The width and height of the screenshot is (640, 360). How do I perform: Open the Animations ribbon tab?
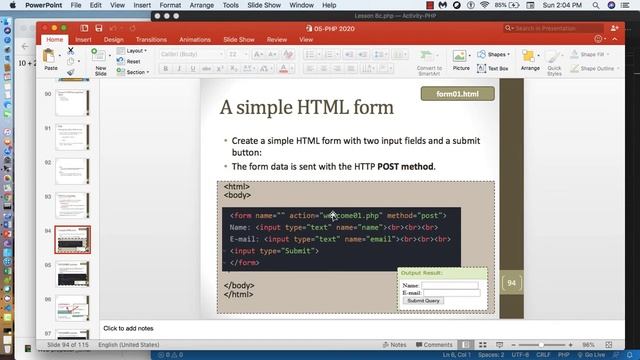(x=195, y=40)
